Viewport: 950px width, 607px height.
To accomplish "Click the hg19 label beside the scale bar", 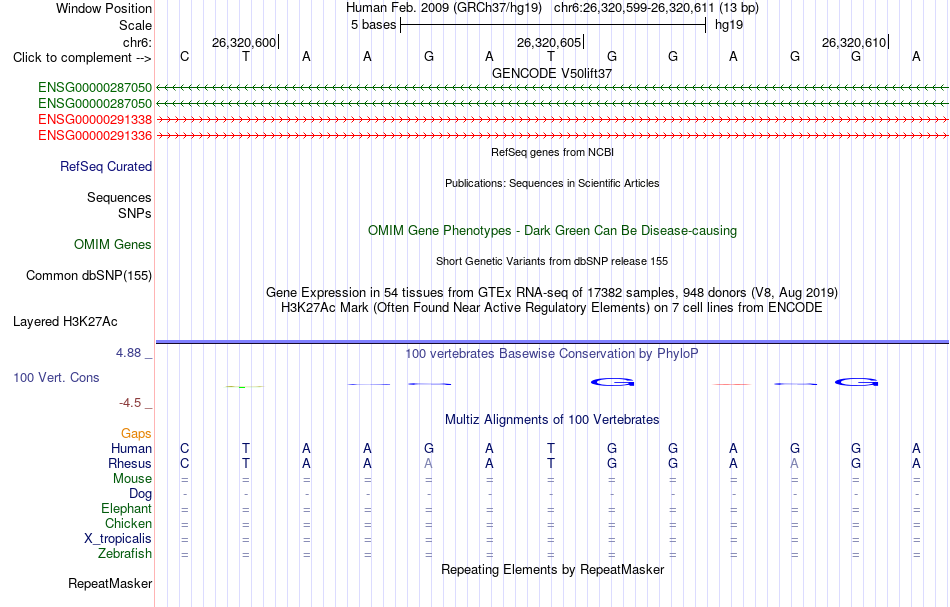I will click(729, 25).
